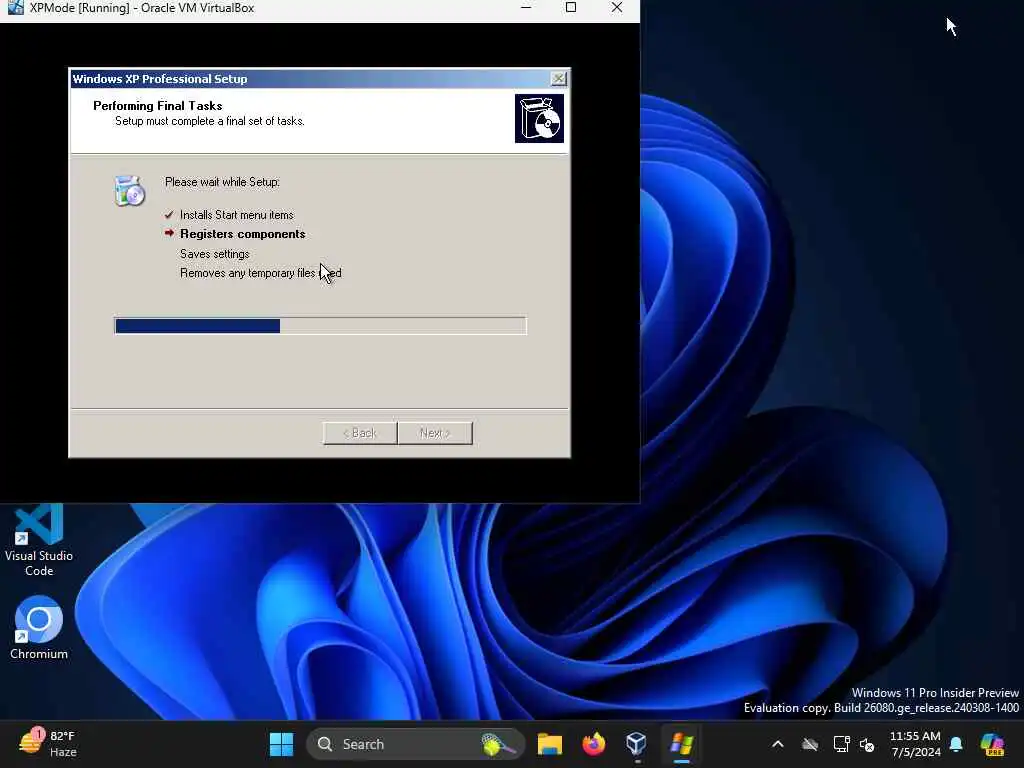The width and height of the screenshot is (1024, 768).
Task: Close the XPMode VirtualBox window
Action: tap(616, 7)
